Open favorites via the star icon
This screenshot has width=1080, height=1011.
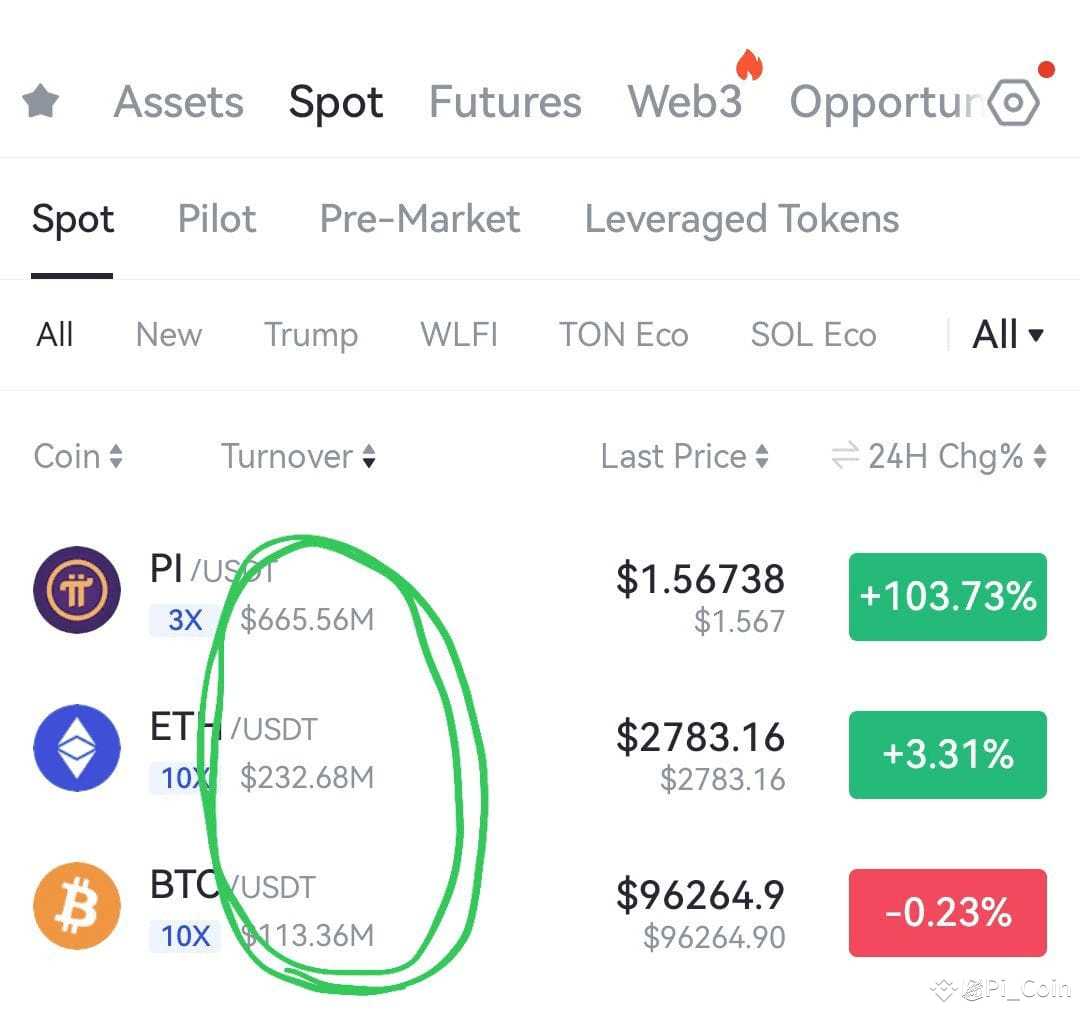(41, 101)
